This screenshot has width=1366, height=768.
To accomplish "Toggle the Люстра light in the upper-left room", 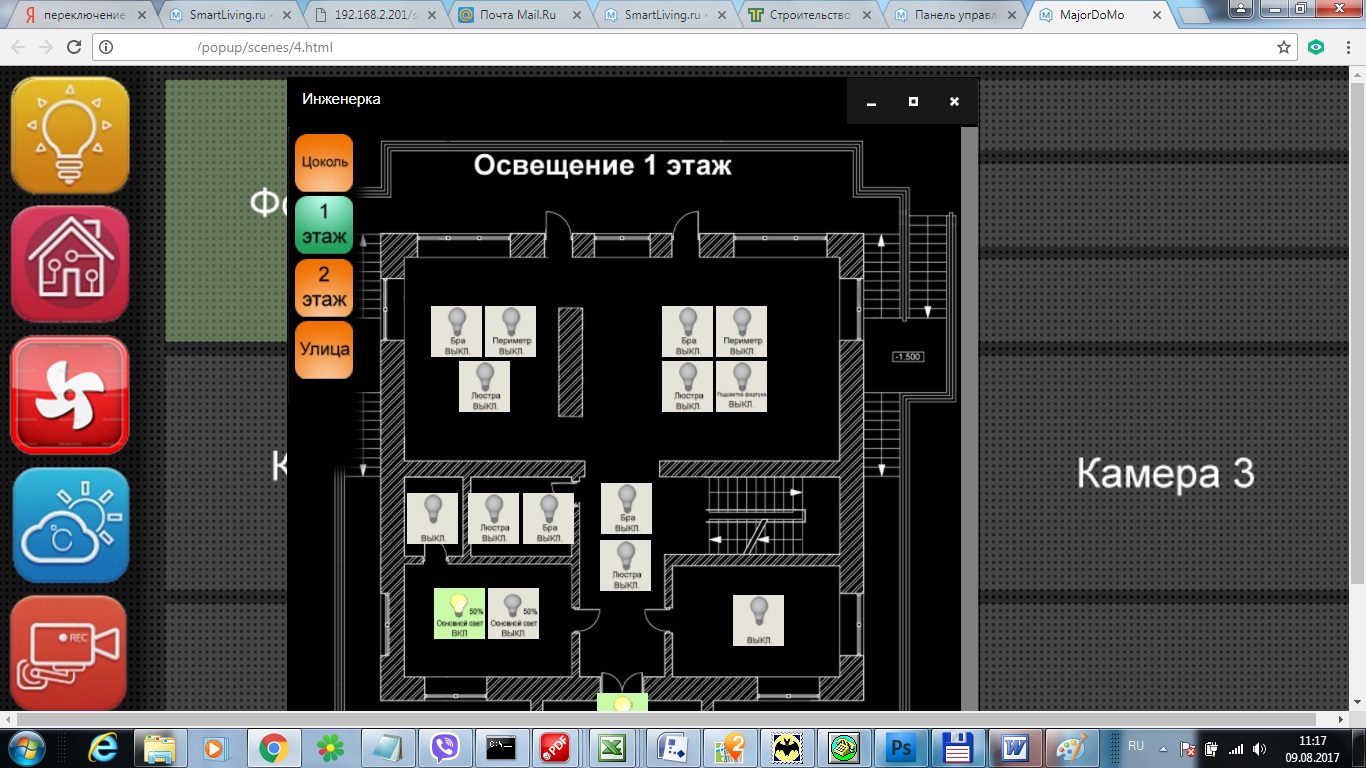I will 485,386.
